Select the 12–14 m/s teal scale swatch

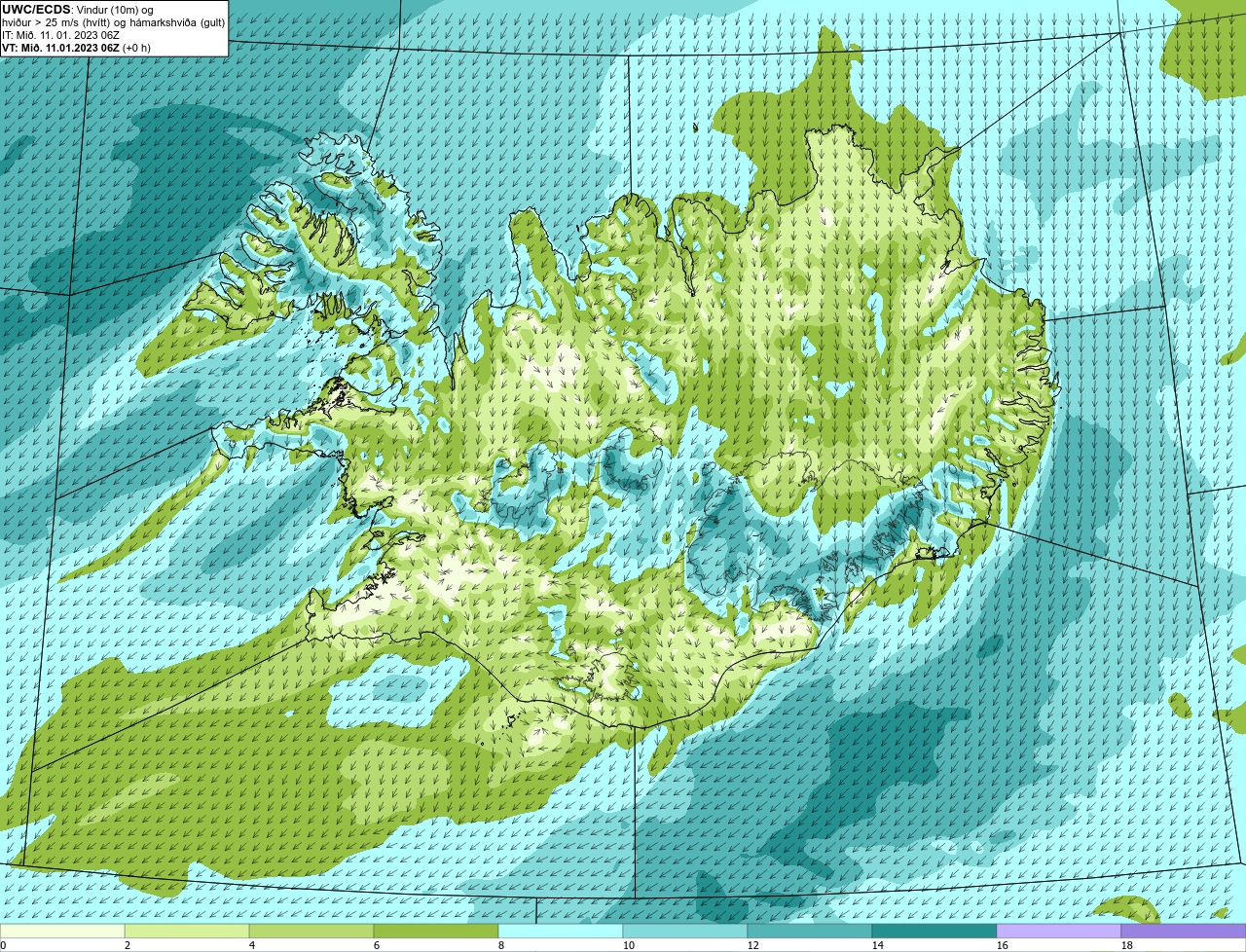click(810, 932)
